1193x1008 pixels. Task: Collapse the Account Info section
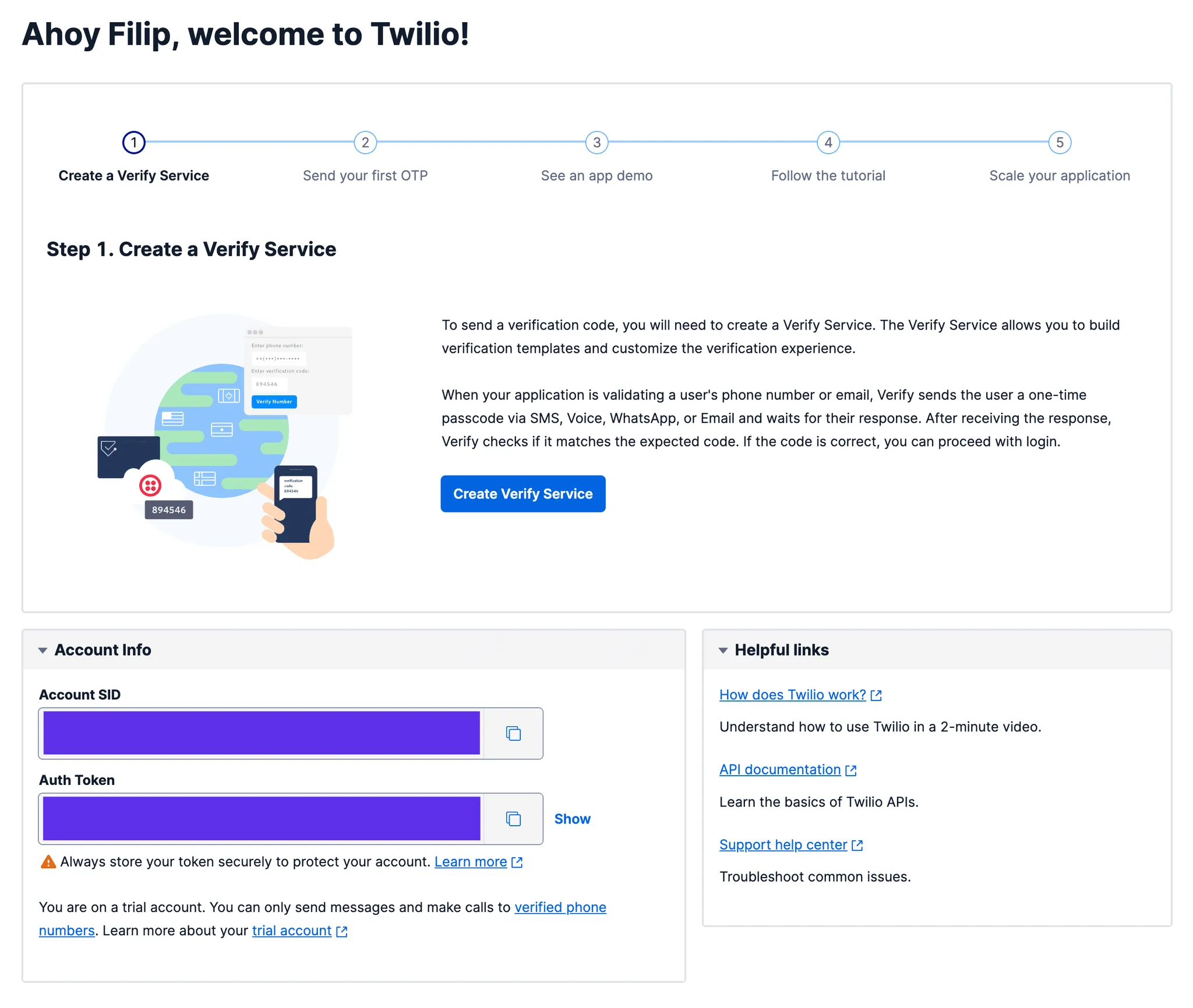tap(43, 650)
